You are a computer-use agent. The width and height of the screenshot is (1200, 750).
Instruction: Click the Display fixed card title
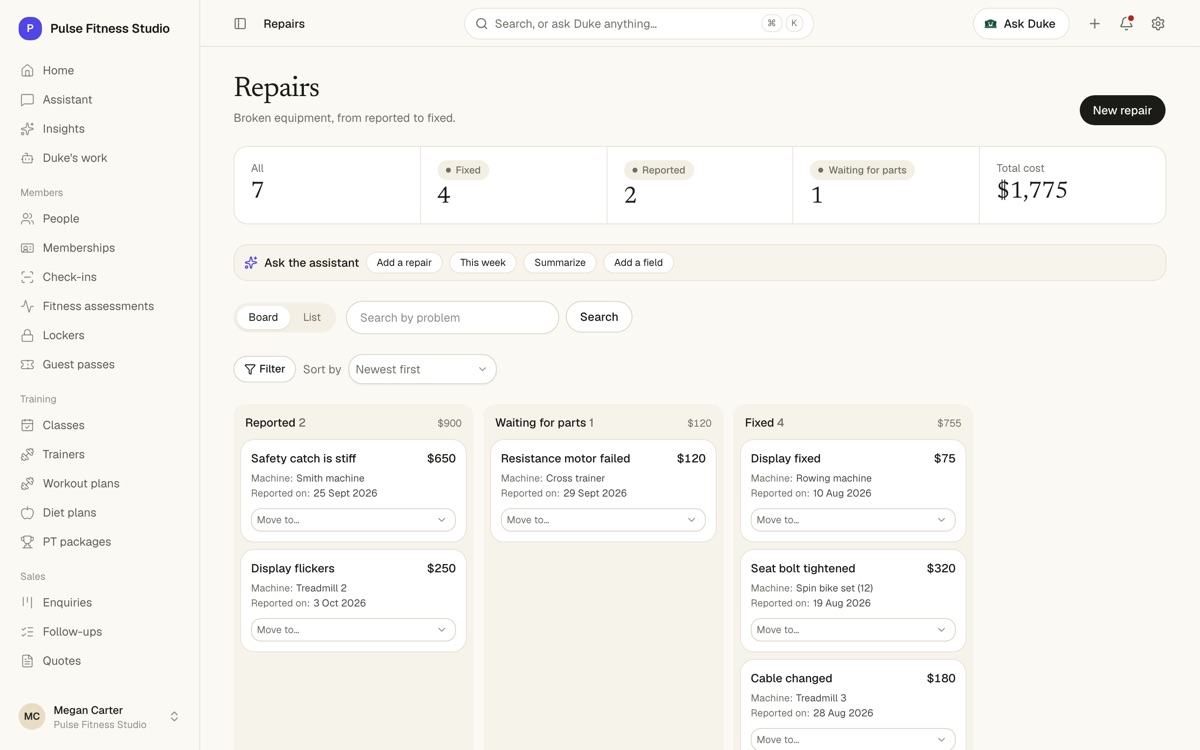[785, 458]
